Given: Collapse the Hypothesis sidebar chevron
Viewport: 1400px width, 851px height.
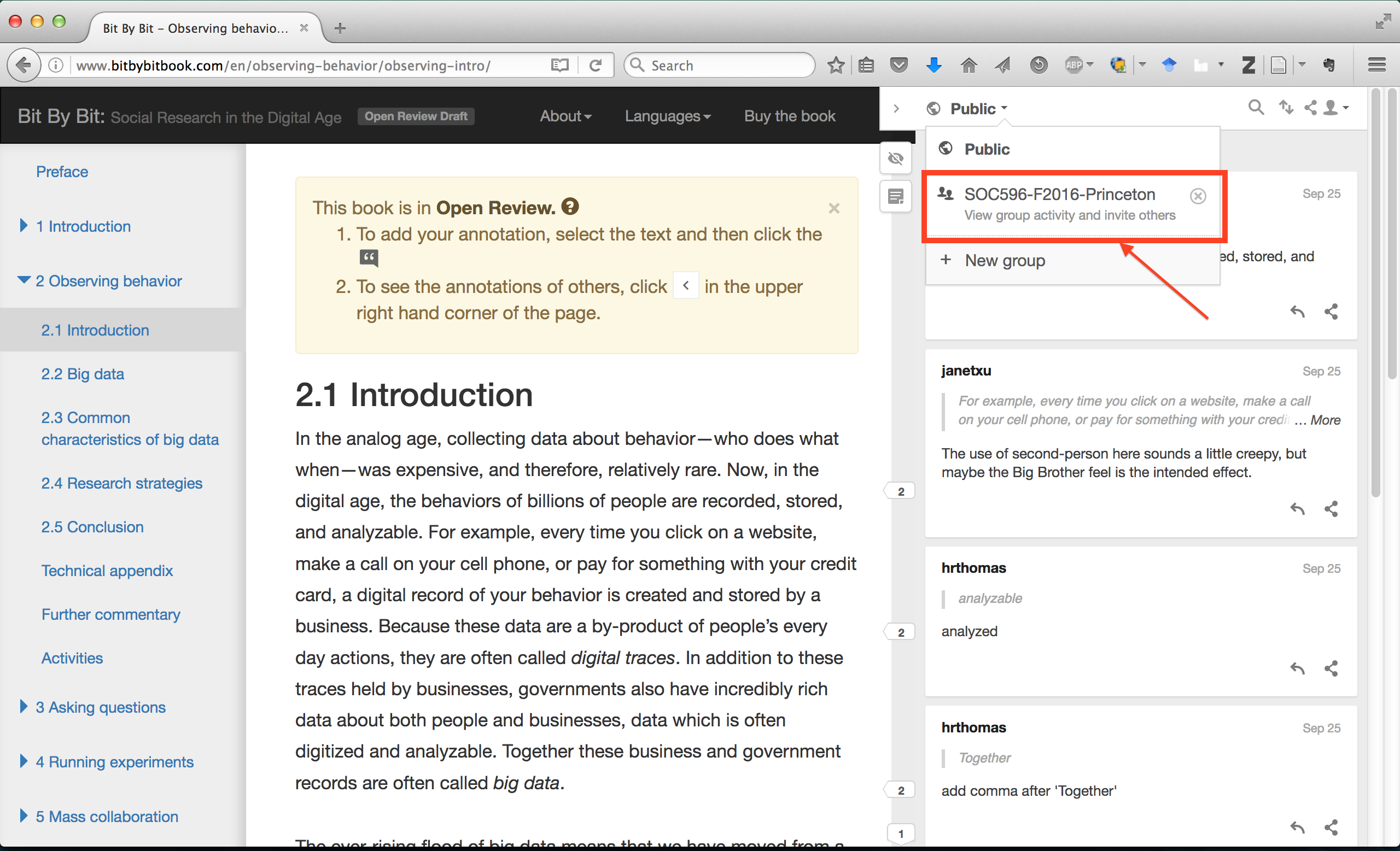Looking at the screenshot, I should [896, 108].
